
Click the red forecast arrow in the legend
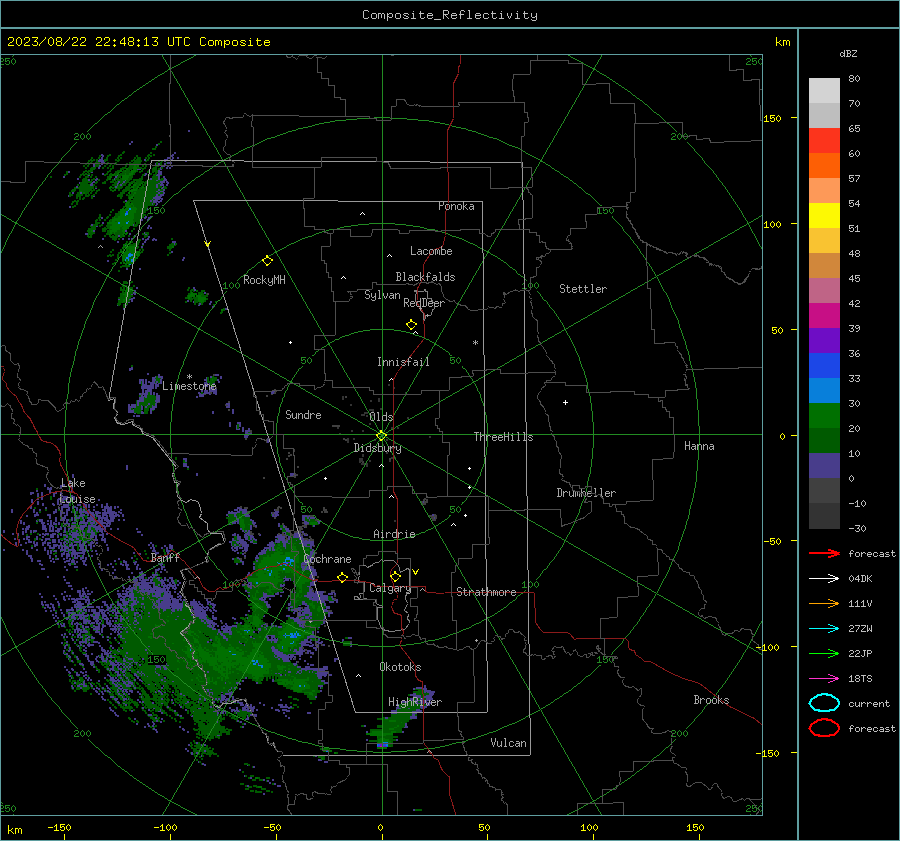coord(824,553)
